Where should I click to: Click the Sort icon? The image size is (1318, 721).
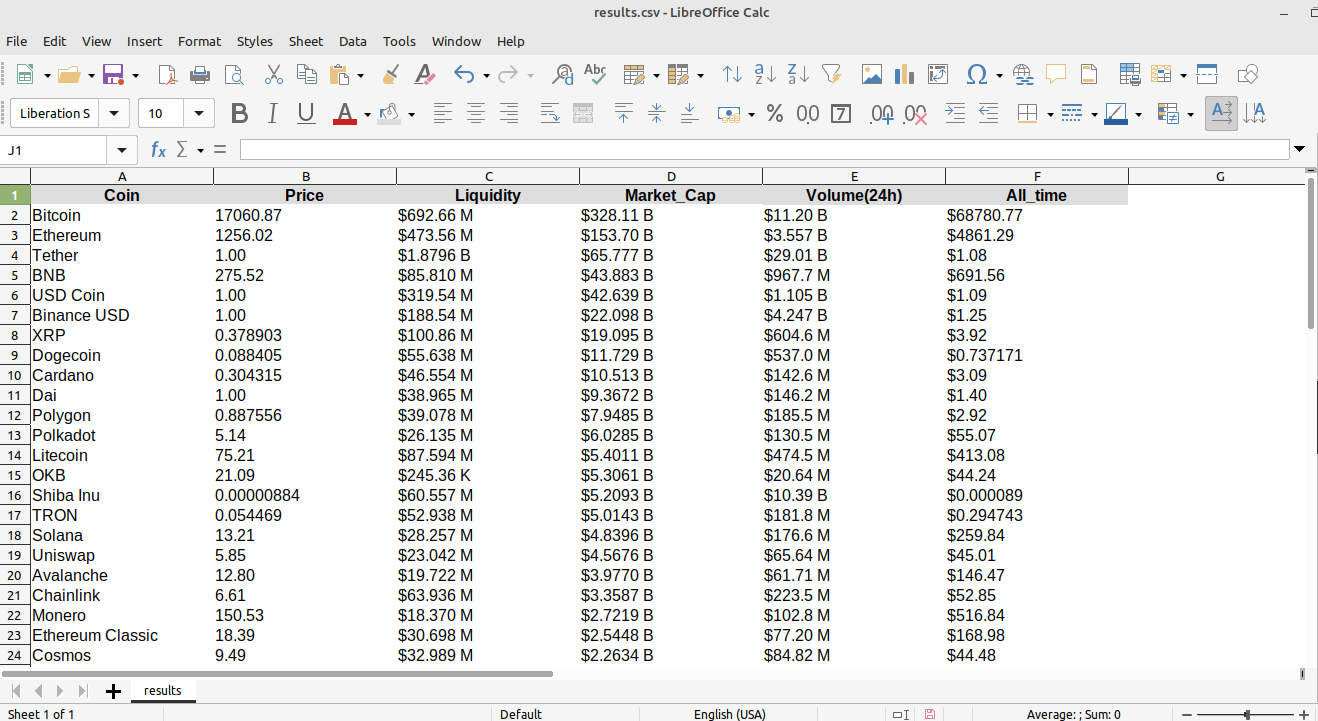tap(733, 74)
